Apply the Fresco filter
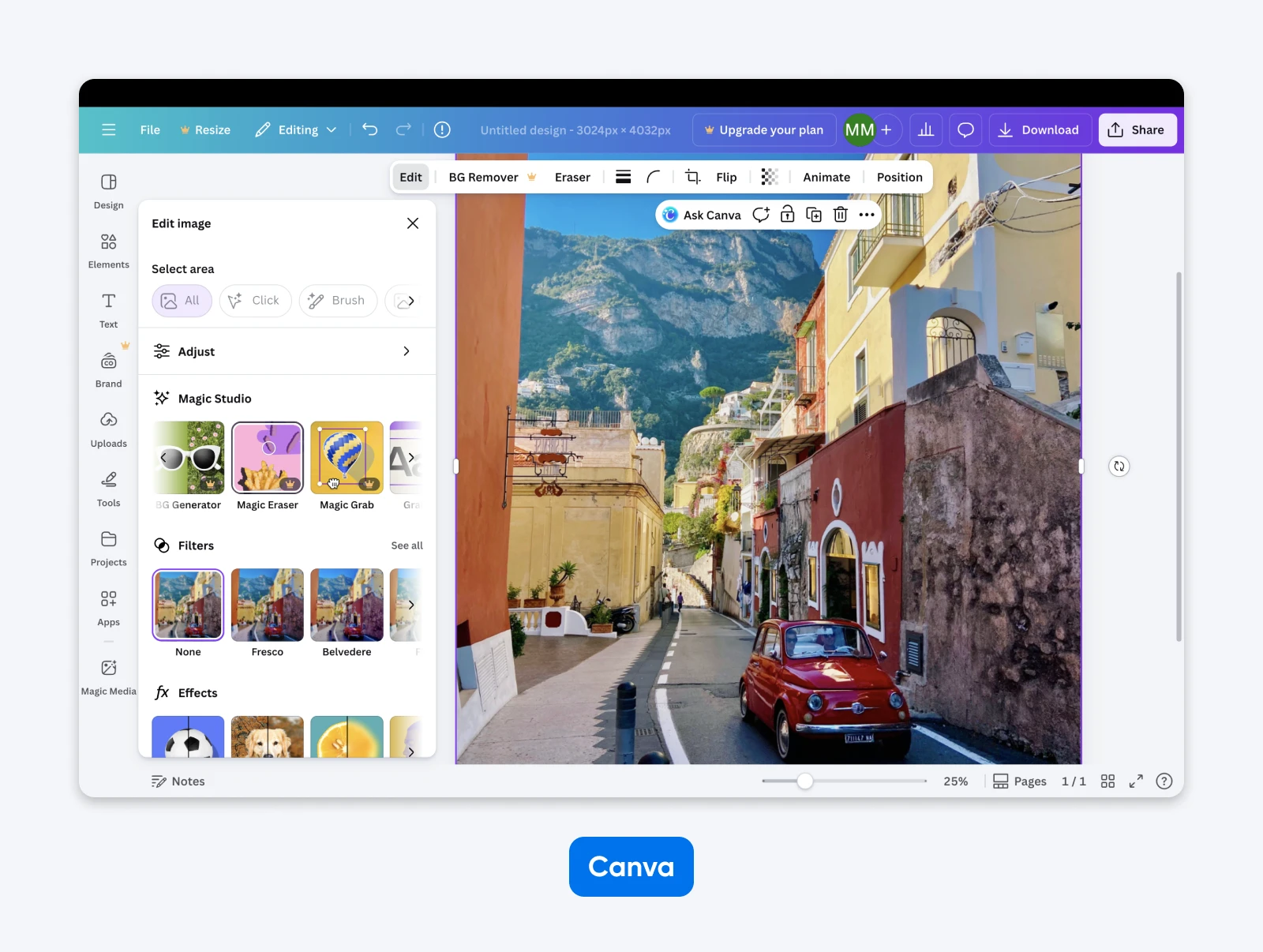The width and height of the screenshot is (1263, 952). pyautogui.click(x=267, y=605)
